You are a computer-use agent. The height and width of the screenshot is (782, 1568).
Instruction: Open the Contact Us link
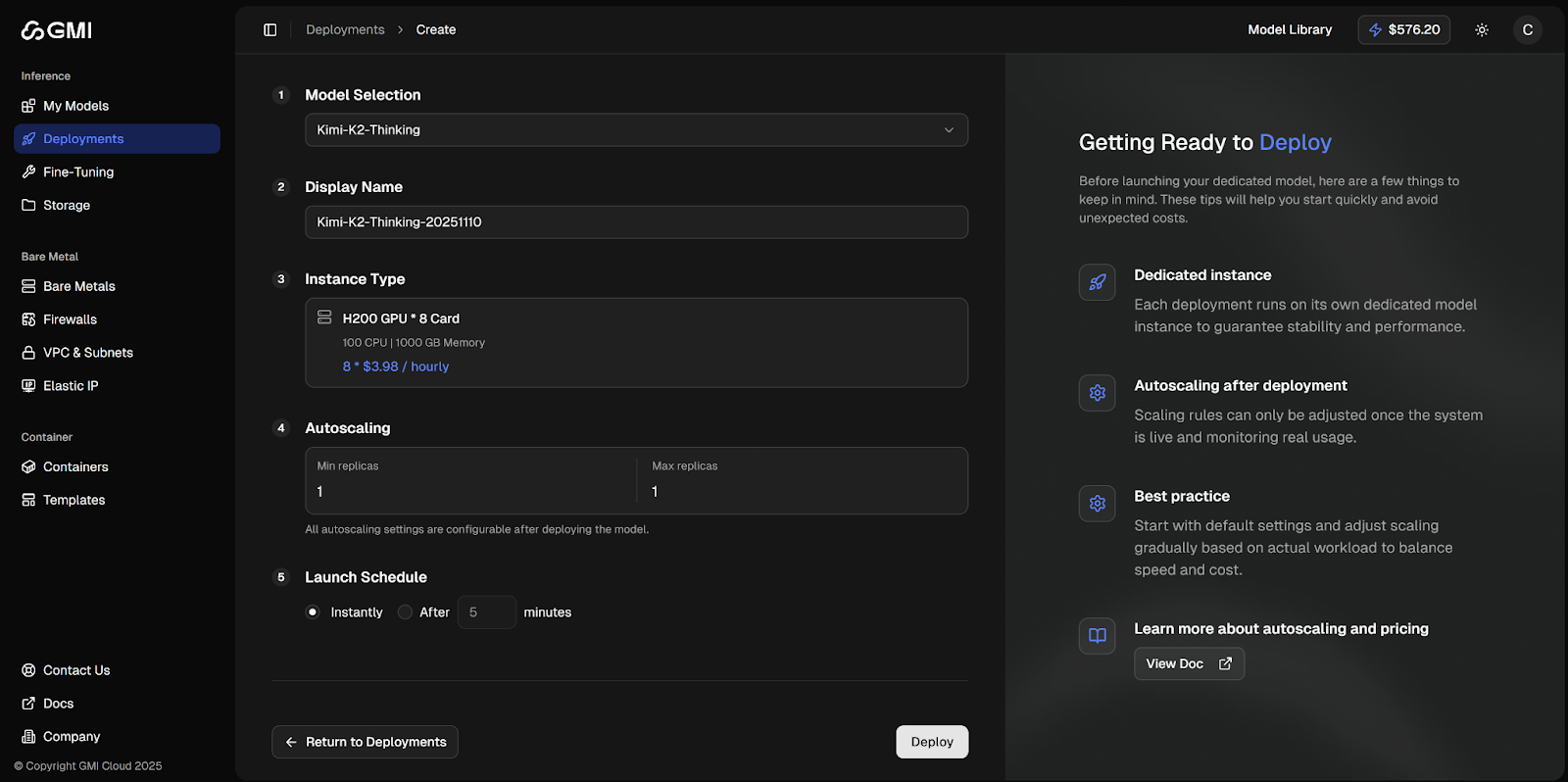click(x=117, y=671)
